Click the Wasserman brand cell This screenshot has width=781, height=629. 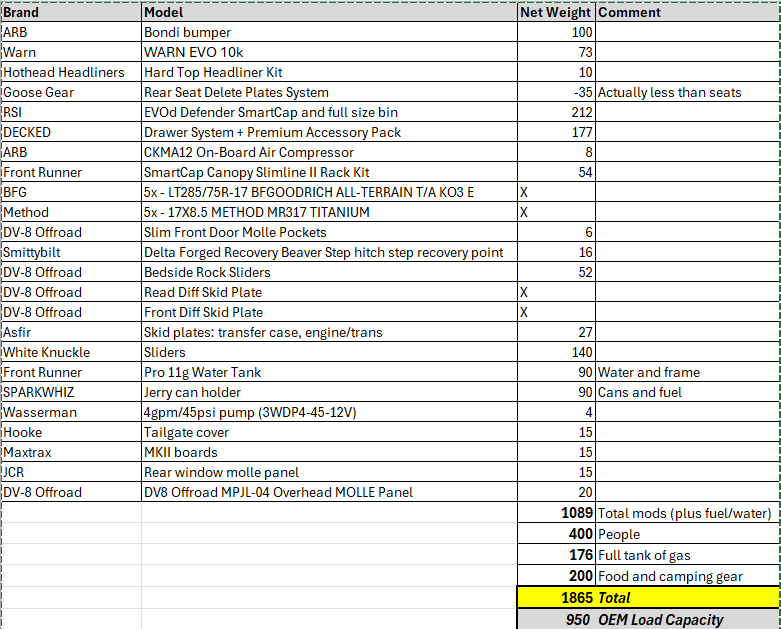(x=71, y=412)
